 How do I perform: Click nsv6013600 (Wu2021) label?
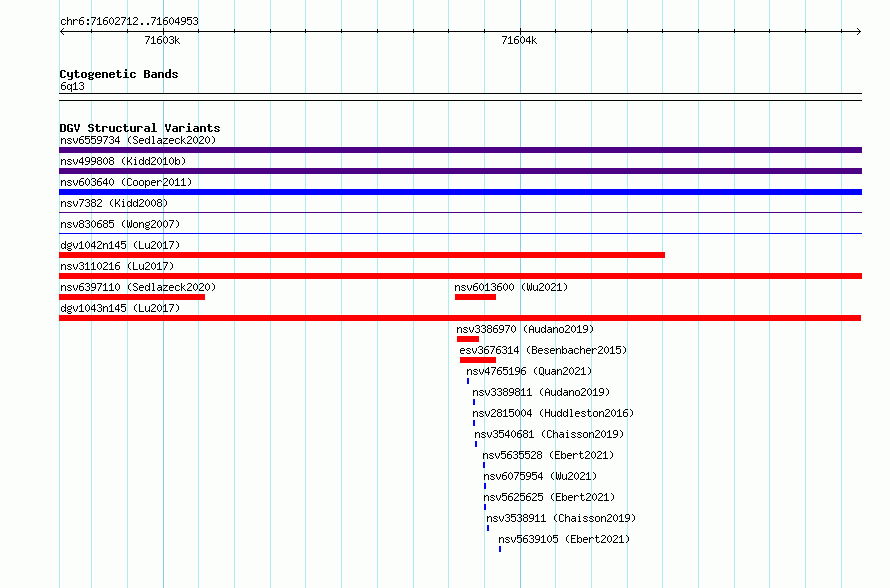click(511, 287)
